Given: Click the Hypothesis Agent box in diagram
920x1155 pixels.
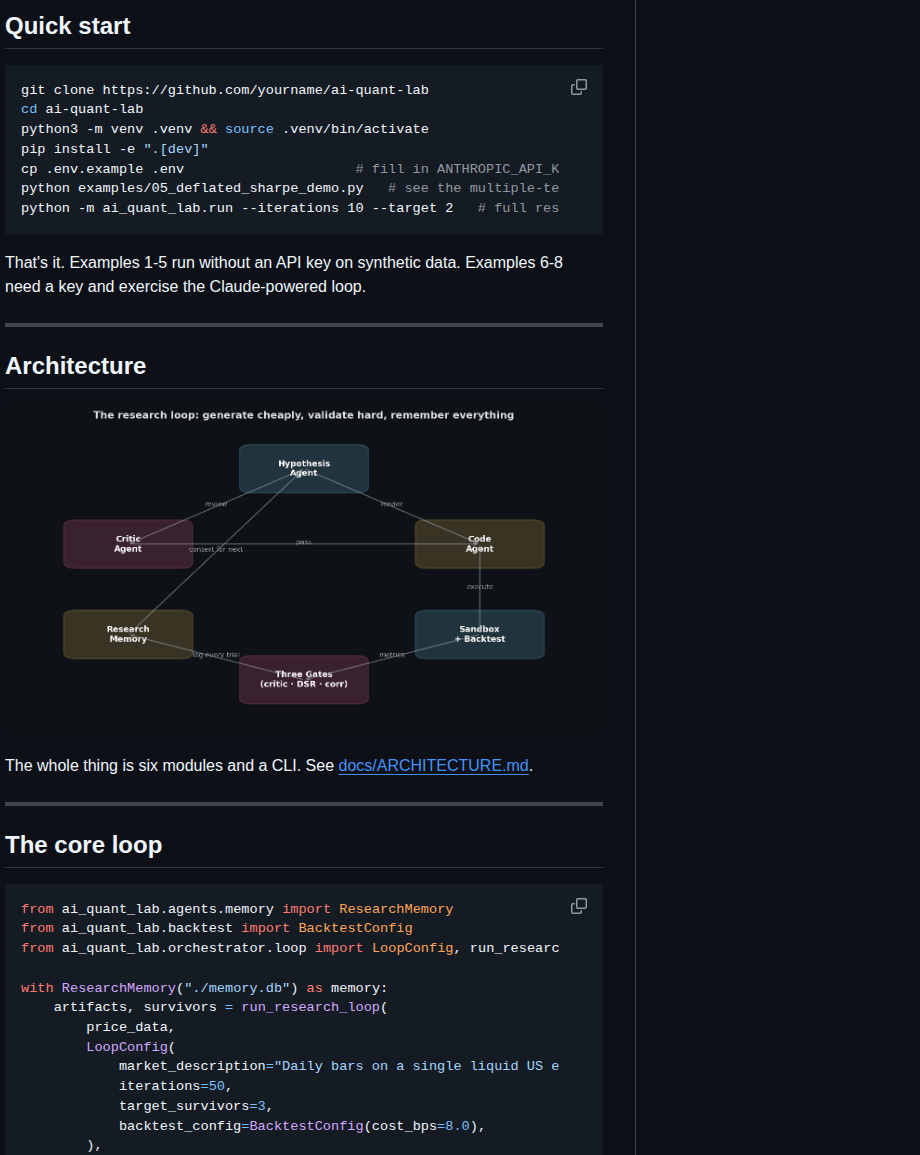Looking at the screenshot, I should (303, 468).
